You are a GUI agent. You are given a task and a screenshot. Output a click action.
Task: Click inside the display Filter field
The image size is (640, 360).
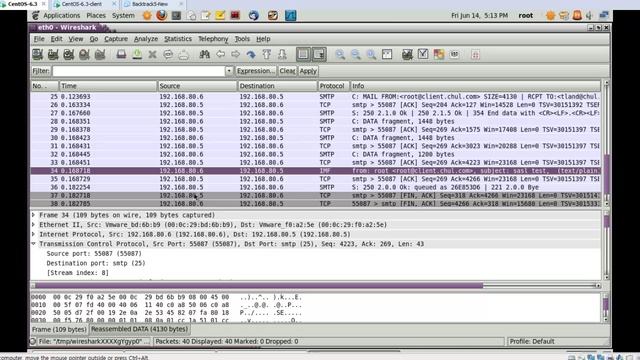click(139, 71)
